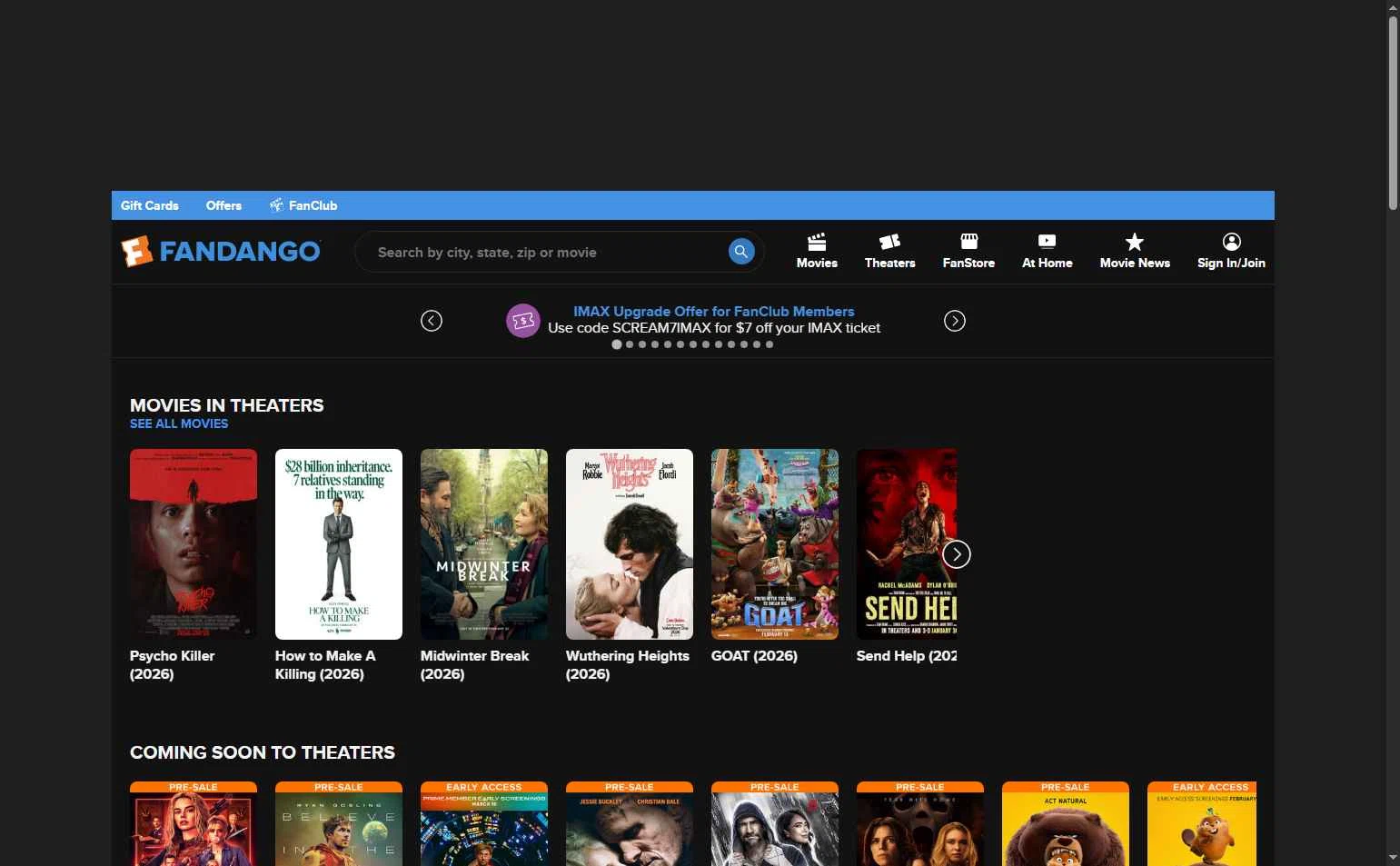Open Ryan Gosling pre-sale poster
1400x866 pixels.
tap(339, 824)
